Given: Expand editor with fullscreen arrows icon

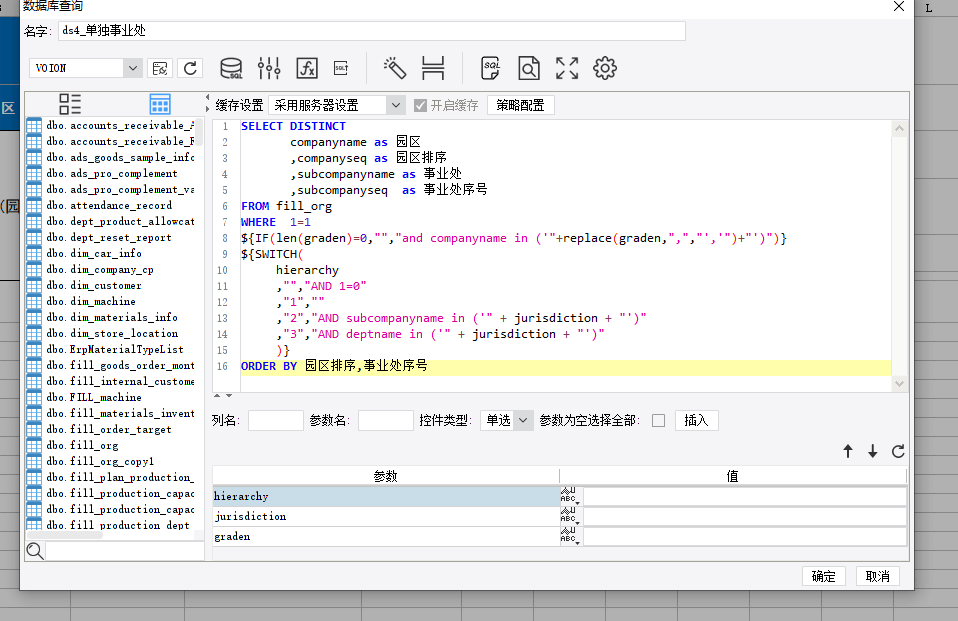Looking at the screenshot, I should (567, 68).
